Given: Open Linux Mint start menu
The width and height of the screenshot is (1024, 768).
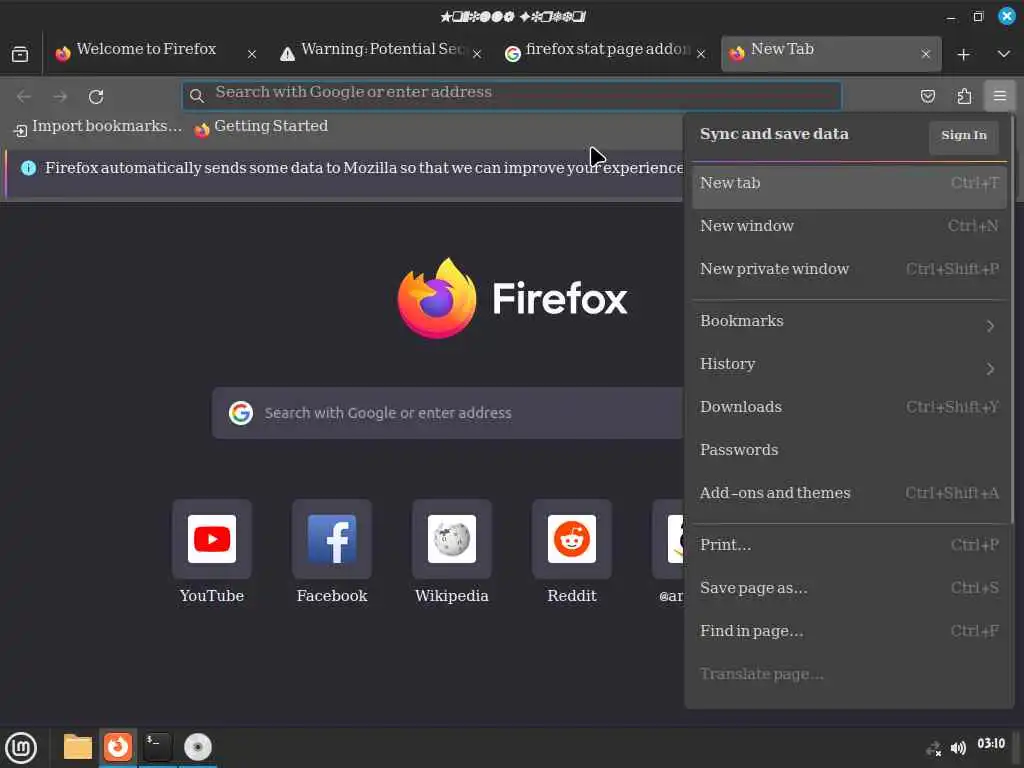Looking at the screenshot, I should (x=21, y=748).
